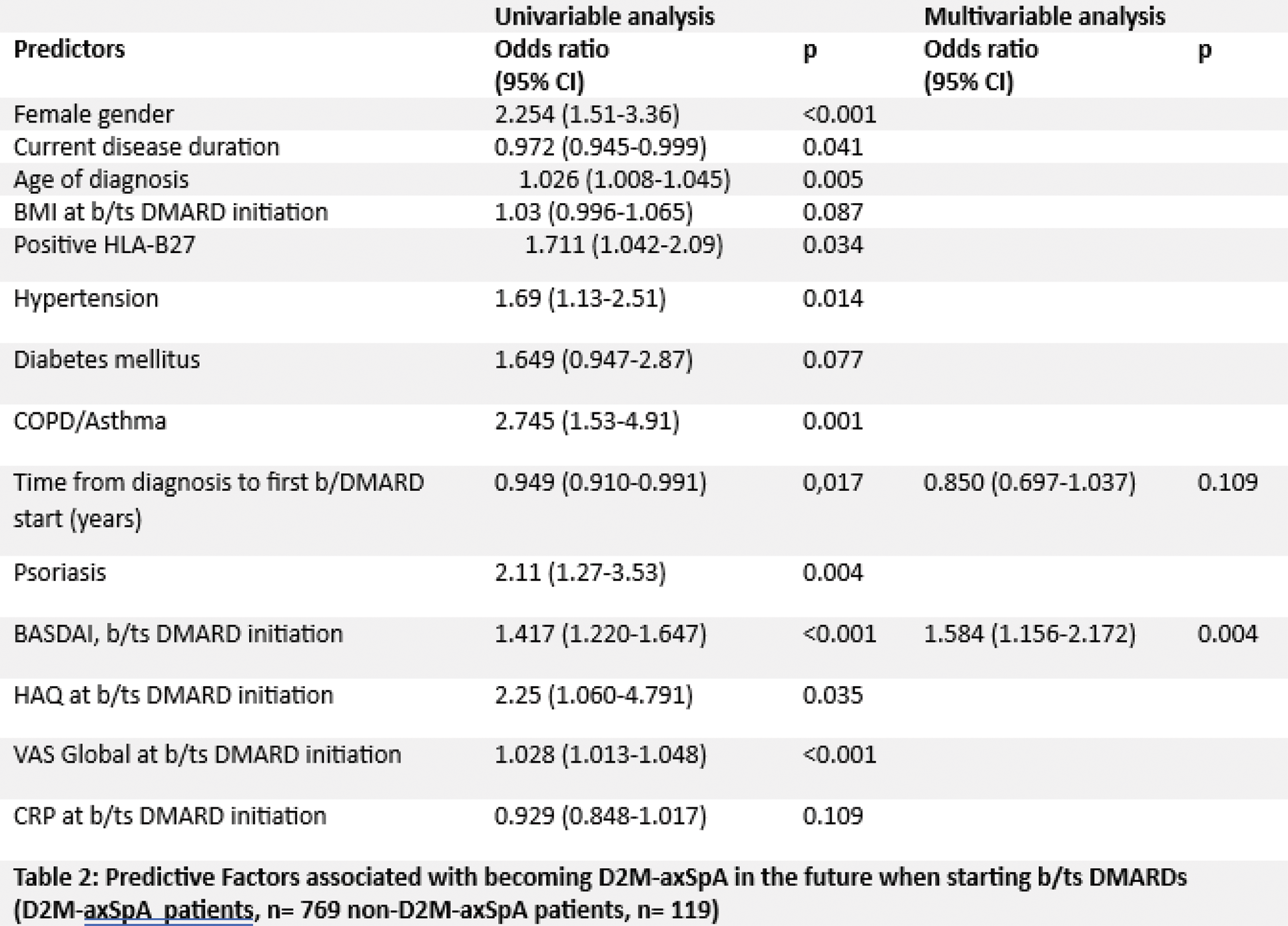Select multivariable odds ratio 0.850 (0.697-1.037)
The height and width of the screenshot is (926, 1288).
1029,482
